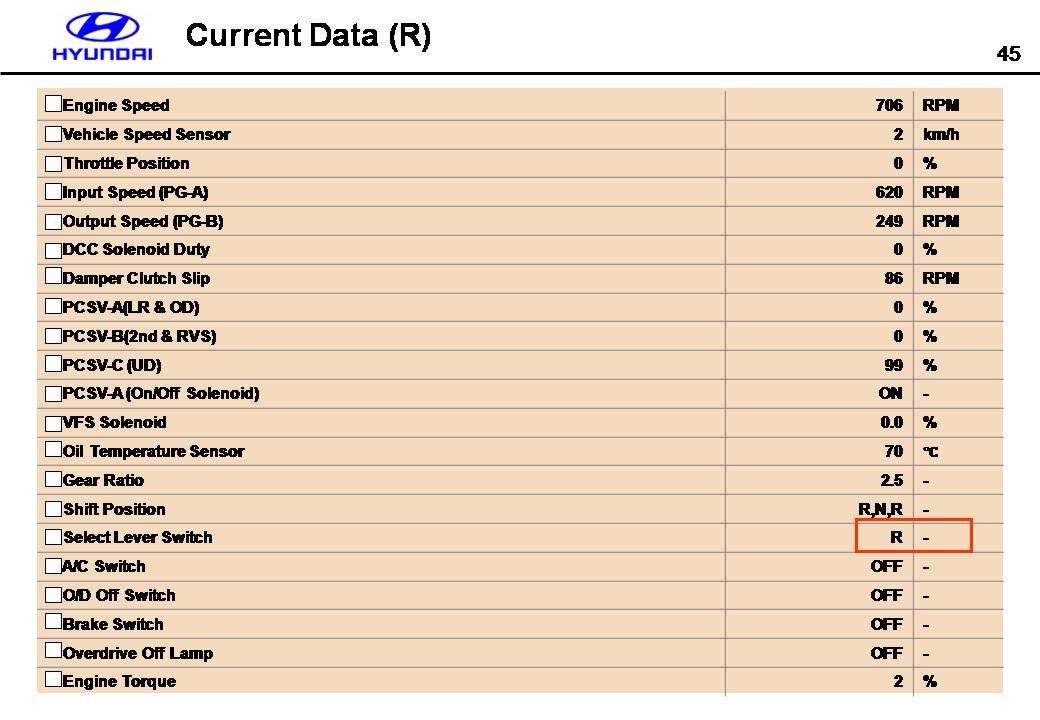Click the Engine Speed 706 value
The width and height of the screenshot is (1040, 720).
point(888,105)
